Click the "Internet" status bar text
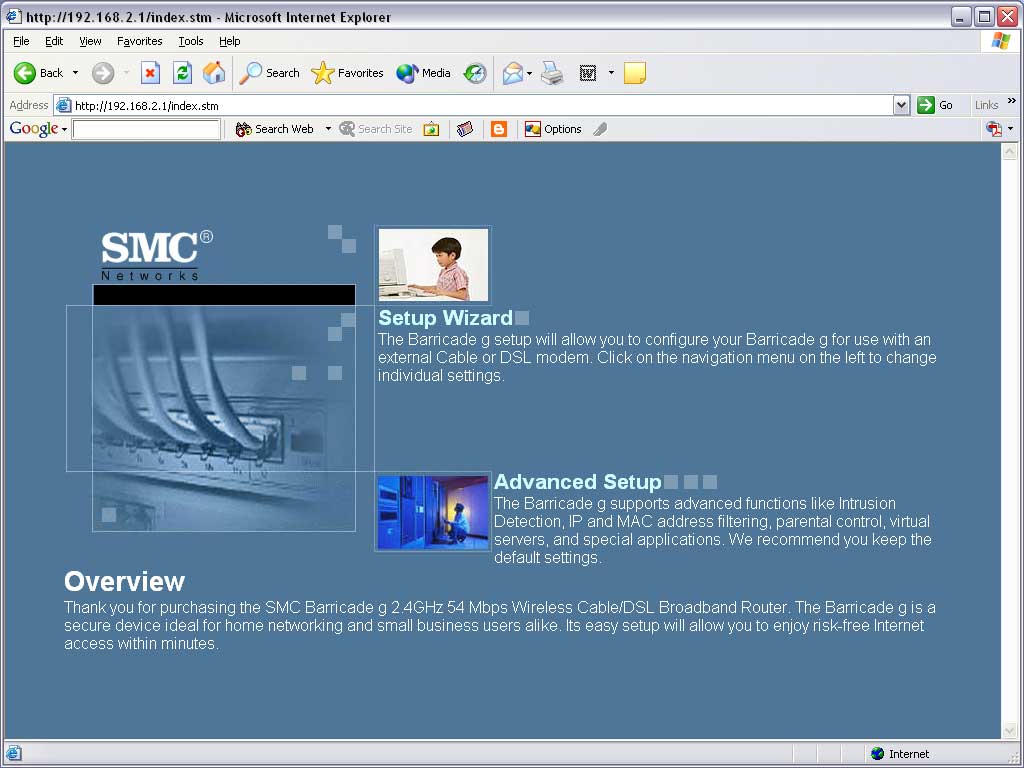The width and height of the screenshot is (1024, 768). point(908,754)
